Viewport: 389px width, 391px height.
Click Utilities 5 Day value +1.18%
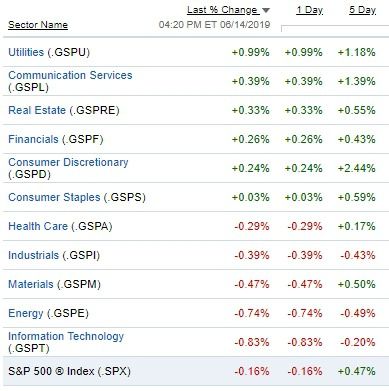pyautogui.click(x=356, y=52)
